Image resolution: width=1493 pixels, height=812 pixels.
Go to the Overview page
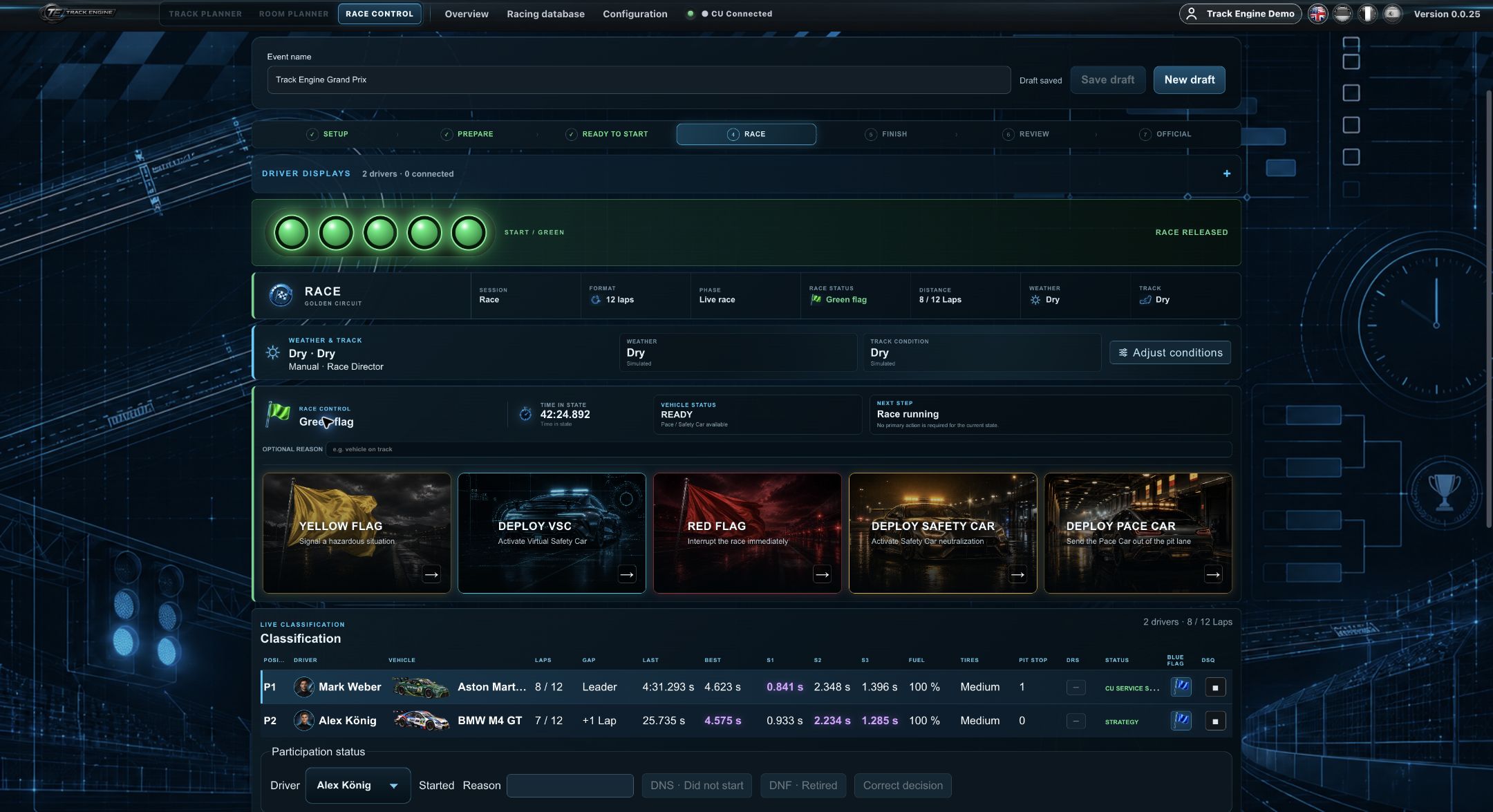pos(467,14)
